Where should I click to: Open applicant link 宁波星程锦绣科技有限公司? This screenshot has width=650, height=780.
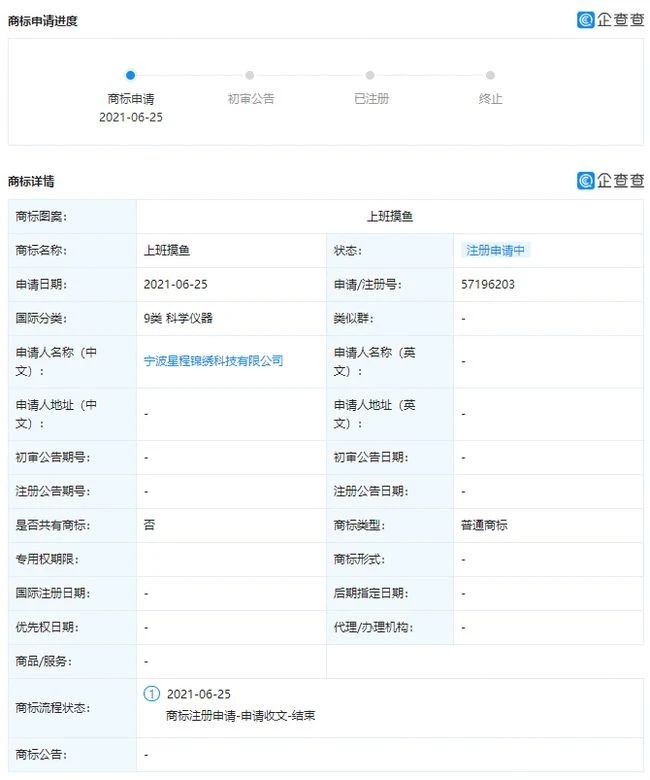213,361
